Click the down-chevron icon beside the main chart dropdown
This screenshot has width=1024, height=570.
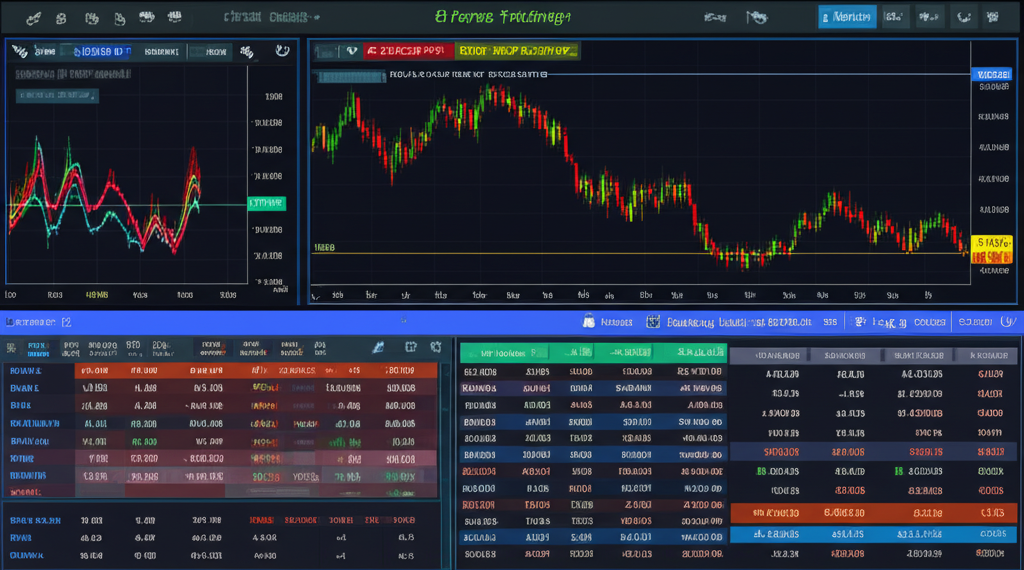point(351,51)
